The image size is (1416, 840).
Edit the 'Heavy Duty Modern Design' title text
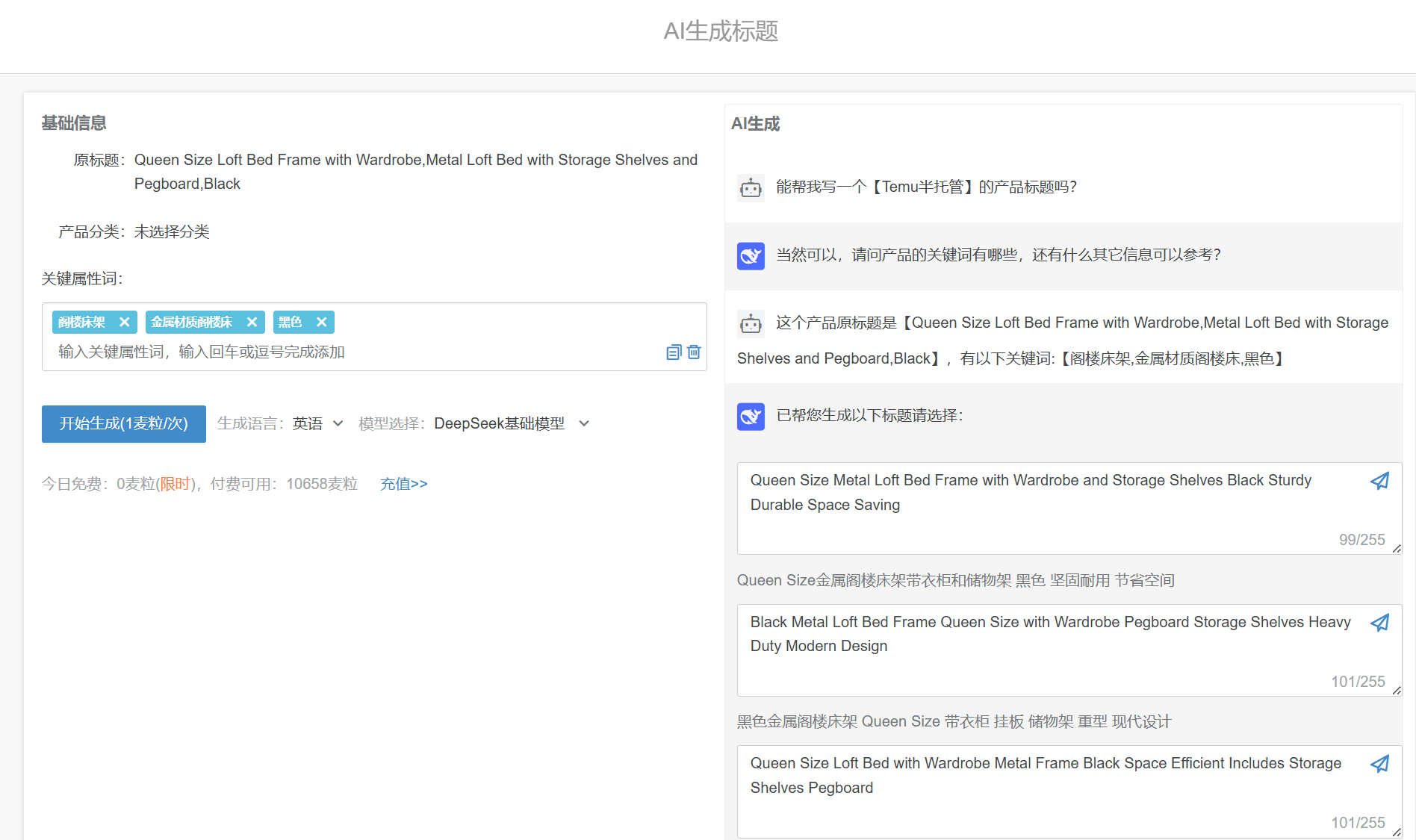click(x=1046, y=642)
